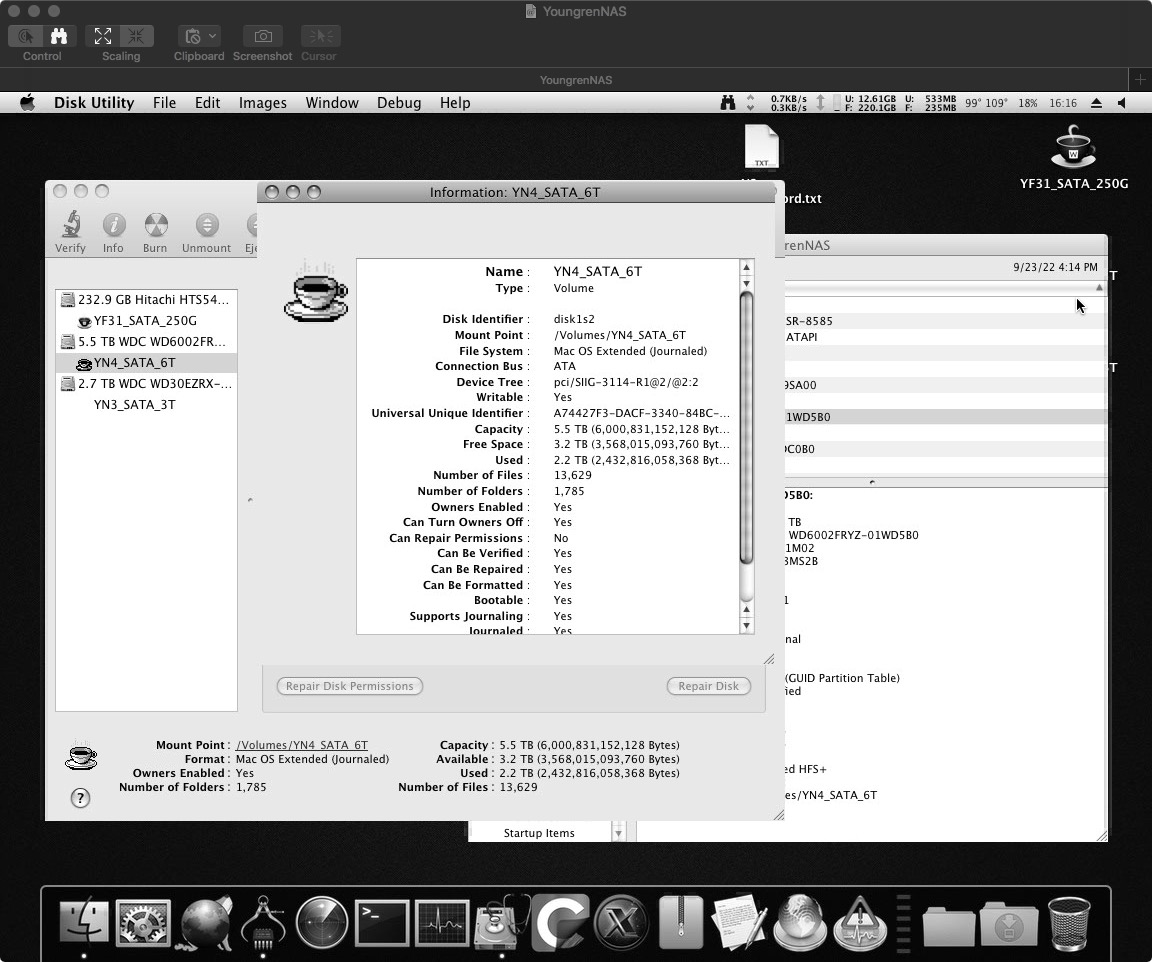Open the File menu
The width and height of the screenshot is (1152, 962).
tap(165, 103)
